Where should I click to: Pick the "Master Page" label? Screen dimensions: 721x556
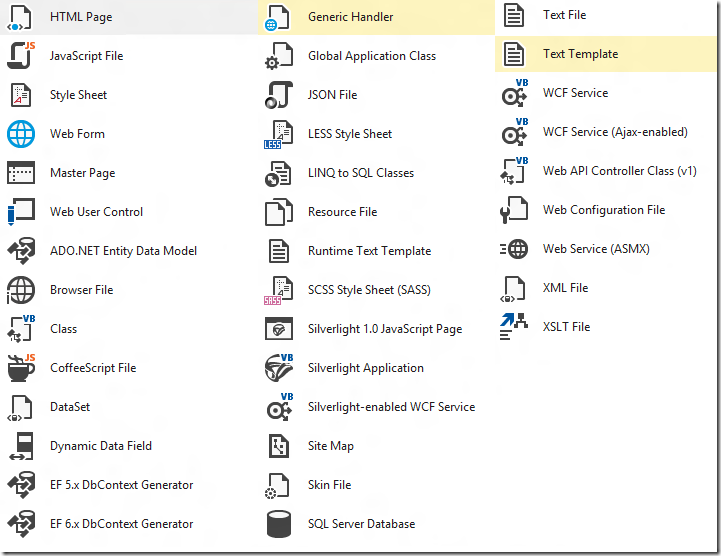click(83, 173)
